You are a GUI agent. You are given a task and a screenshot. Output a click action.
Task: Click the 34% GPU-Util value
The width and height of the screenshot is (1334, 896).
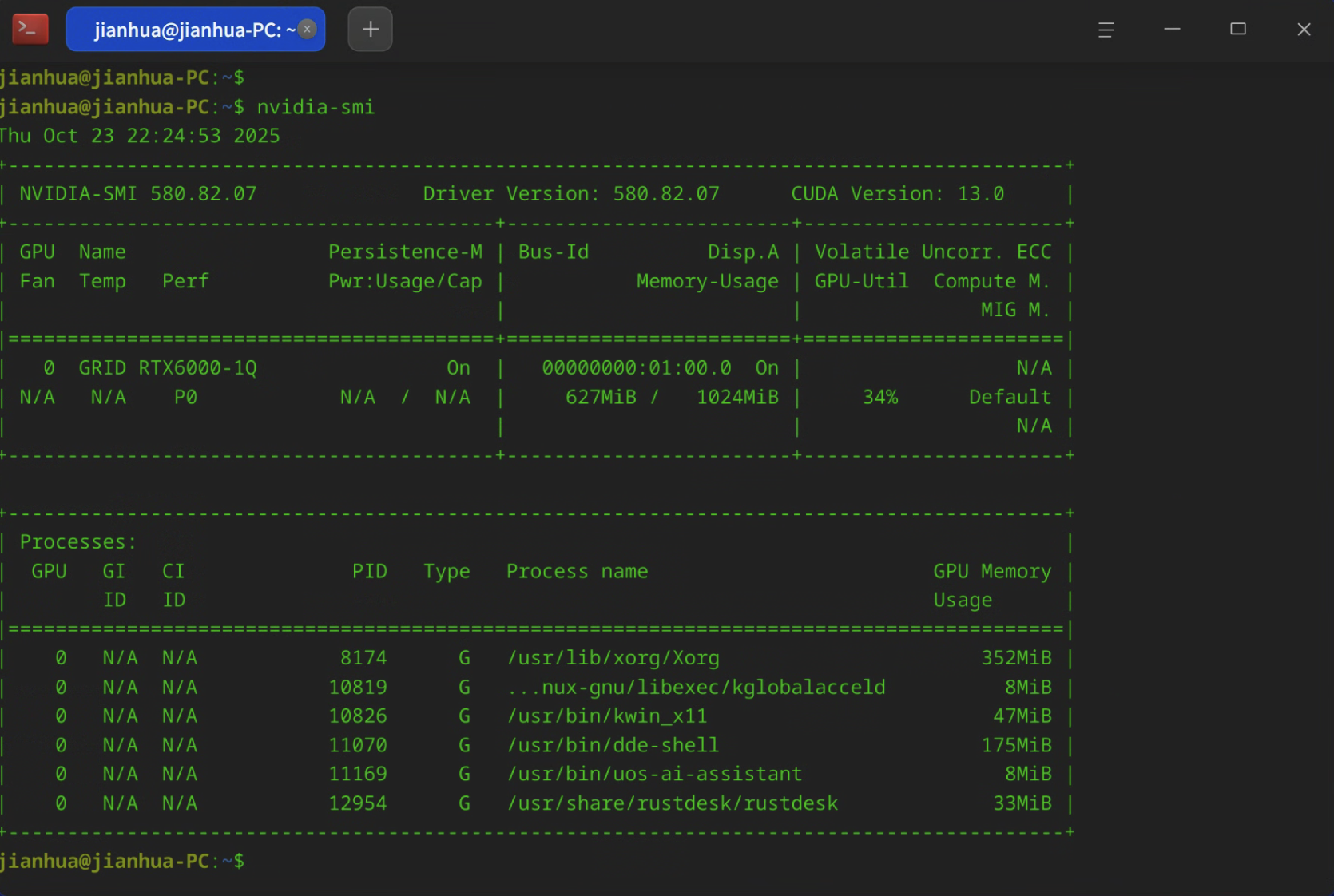880,397
